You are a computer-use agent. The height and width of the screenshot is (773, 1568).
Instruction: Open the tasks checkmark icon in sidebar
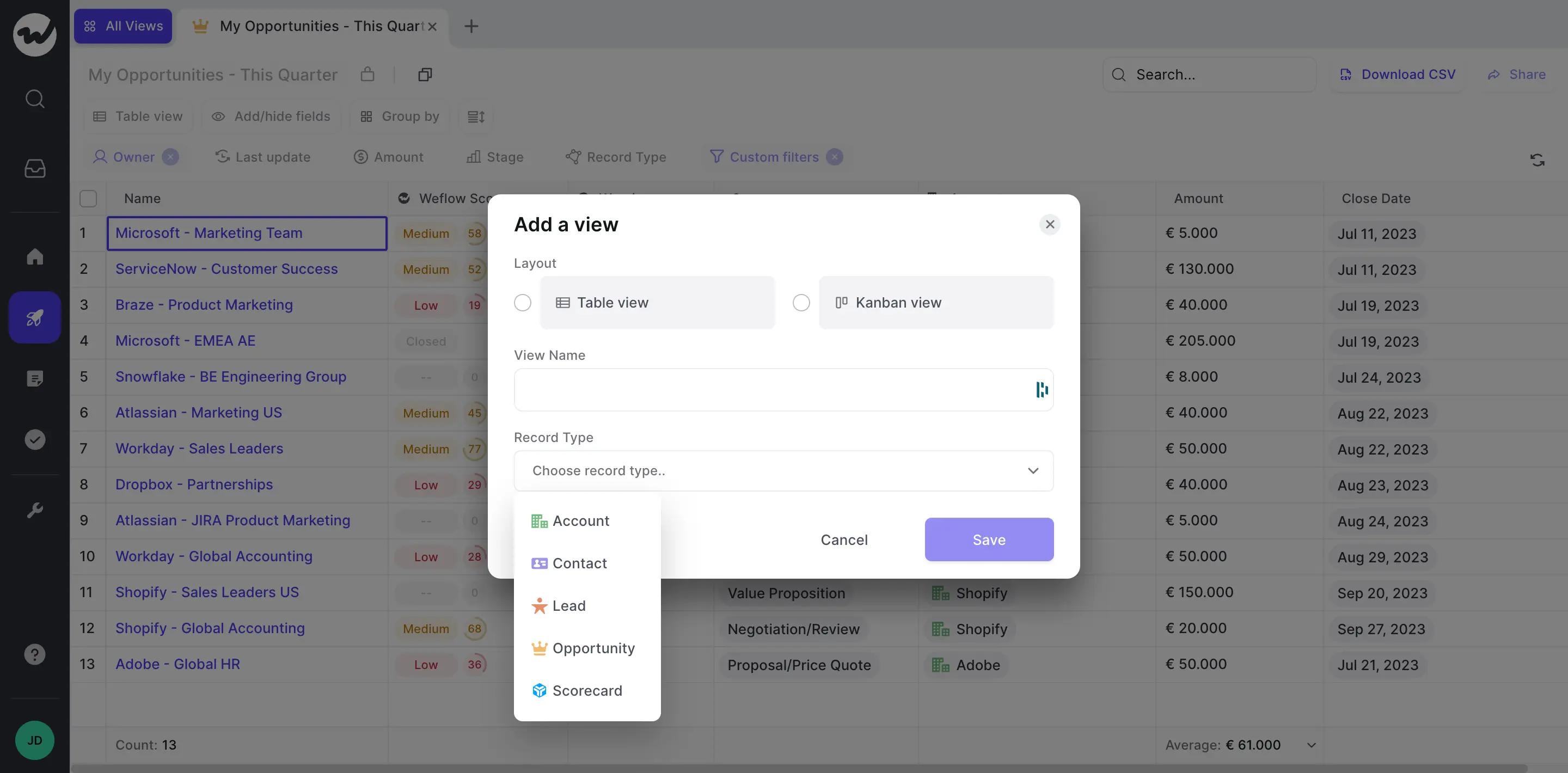tap(35, 439)
